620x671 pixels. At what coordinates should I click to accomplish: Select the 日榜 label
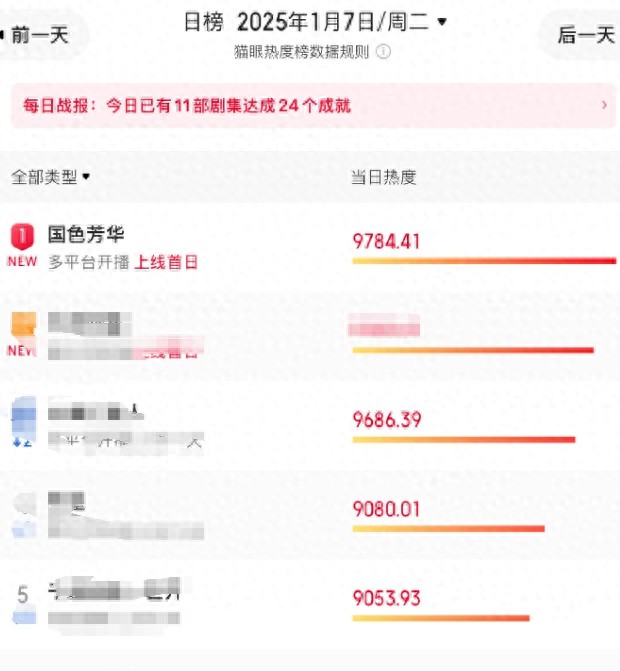tap(203, 21)
